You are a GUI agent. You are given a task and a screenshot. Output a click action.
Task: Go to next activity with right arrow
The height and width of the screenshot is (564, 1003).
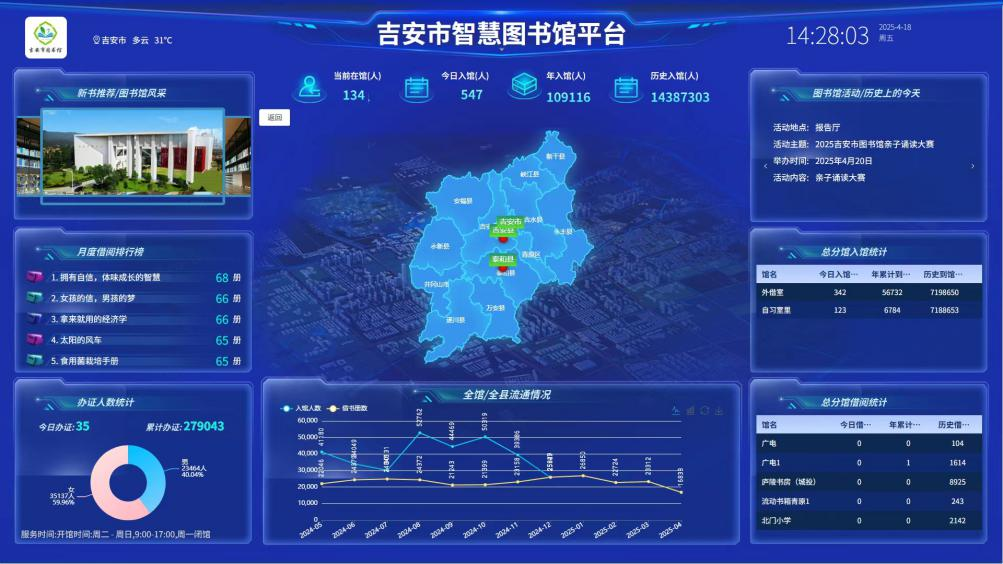pos(973,166)
